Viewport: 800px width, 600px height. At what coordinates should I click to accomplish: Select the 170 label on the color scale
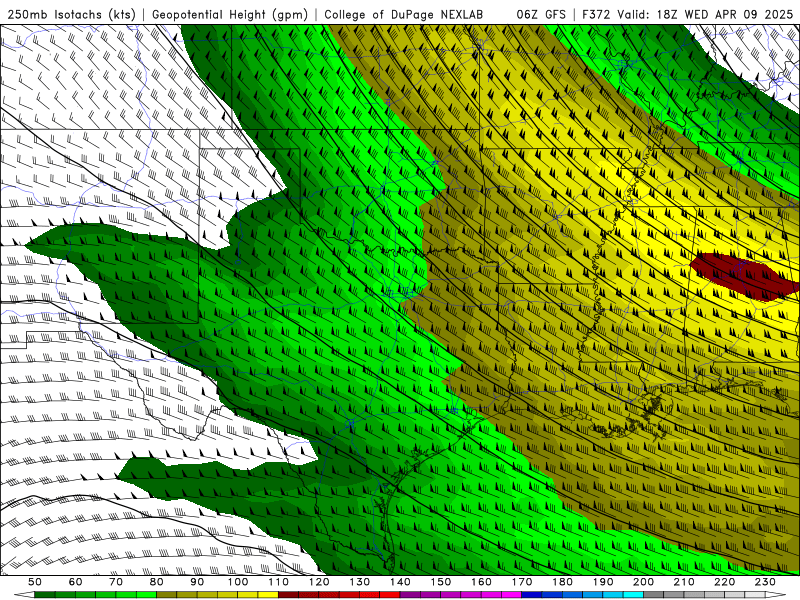pos(521,582)
